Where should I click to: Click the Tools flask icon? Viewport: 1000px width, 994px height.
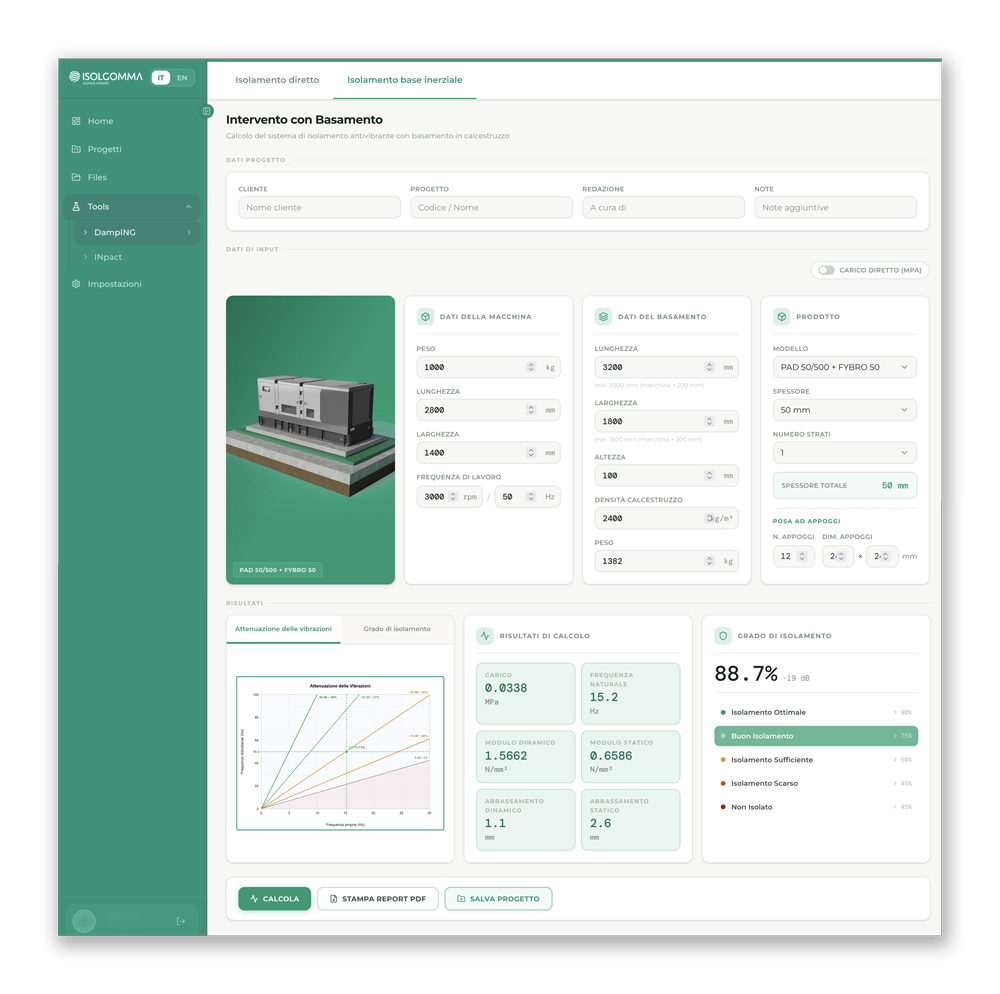tap(76, 207)
